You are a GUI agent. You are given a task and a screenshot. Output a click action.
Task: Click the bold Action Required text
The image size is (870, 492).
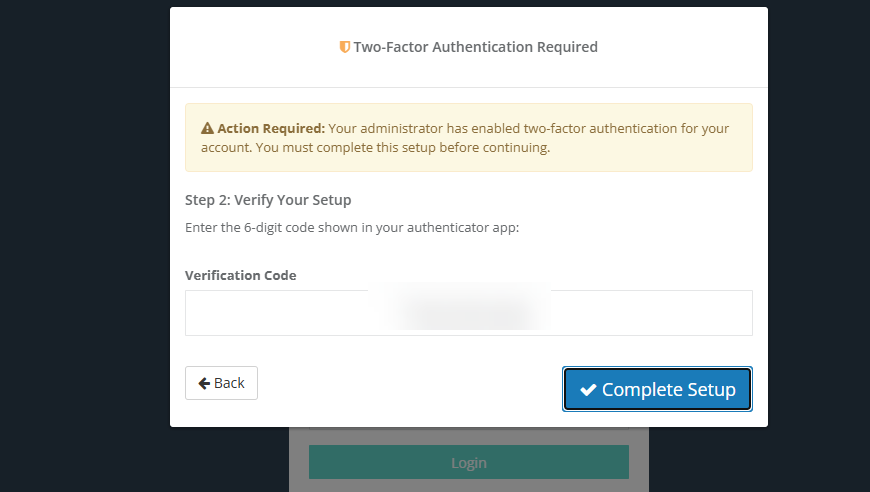[271, 129]
